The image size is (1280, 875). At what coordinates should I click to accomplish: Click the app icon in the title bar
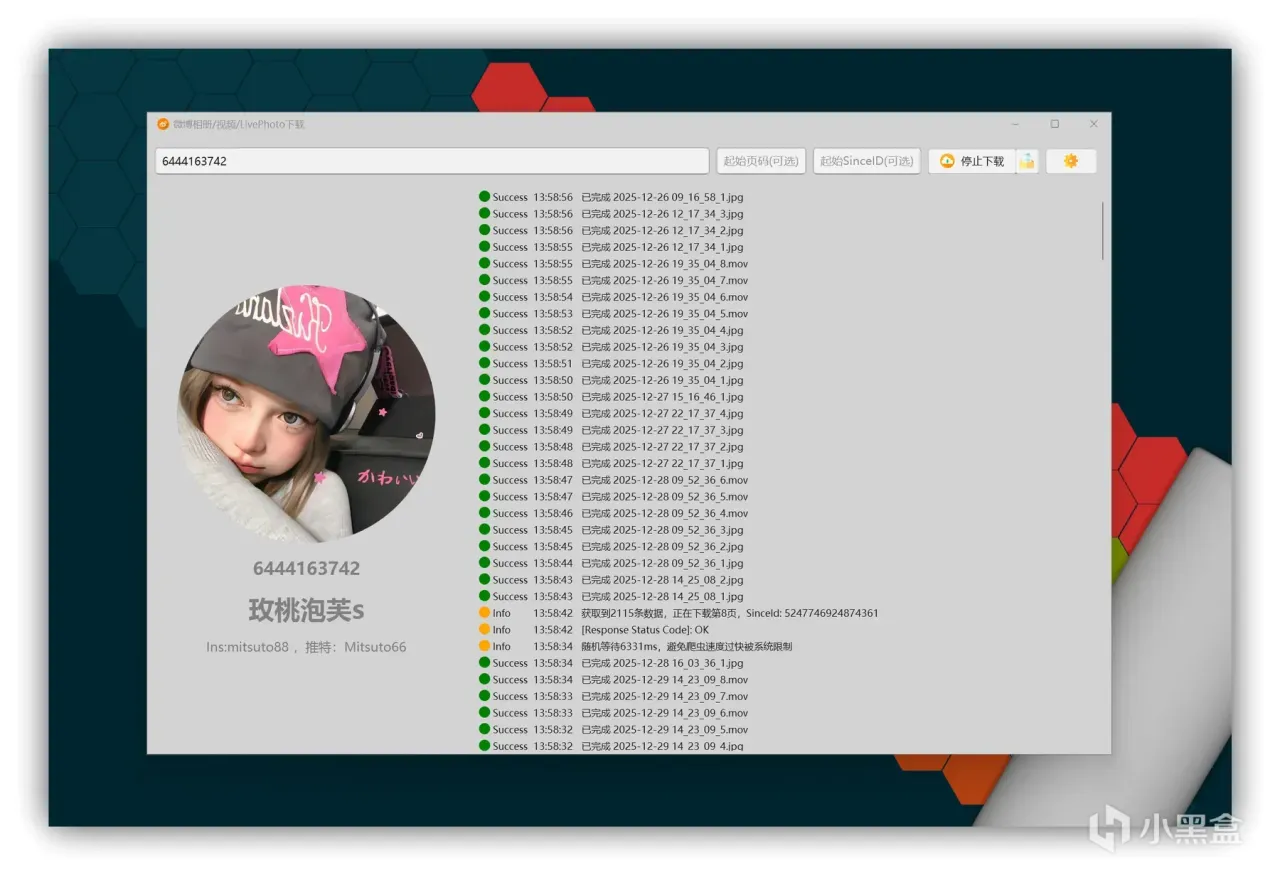click(x=163, y=124)
